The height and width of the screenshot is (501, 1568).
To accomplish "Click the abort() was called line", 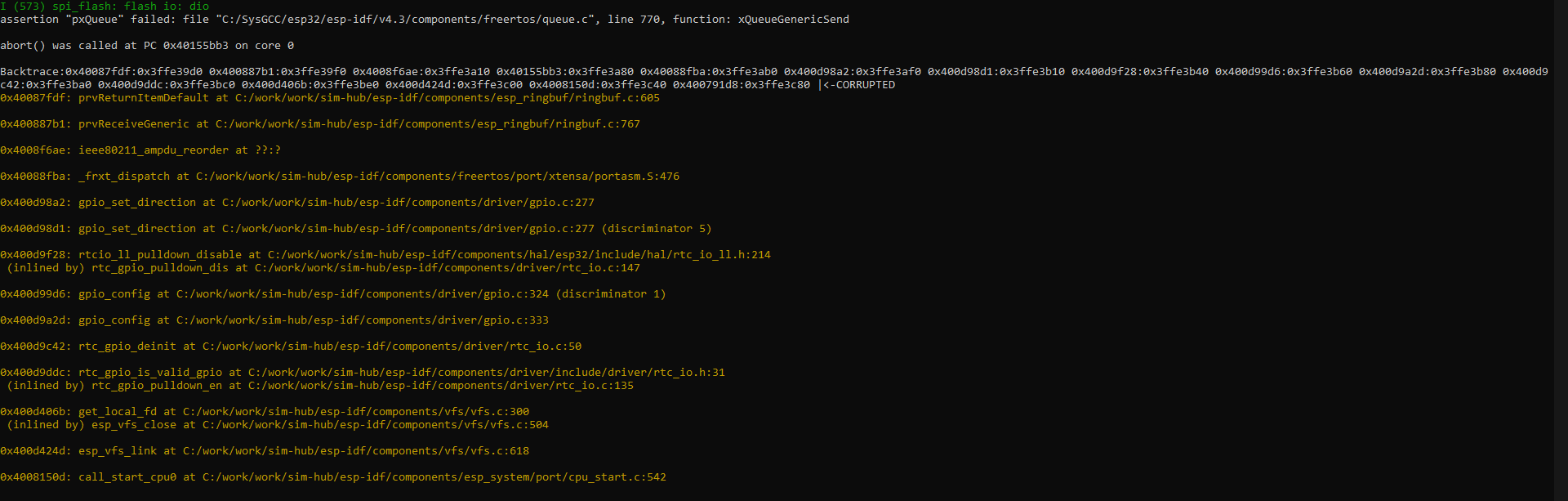I will pos(147,46).
